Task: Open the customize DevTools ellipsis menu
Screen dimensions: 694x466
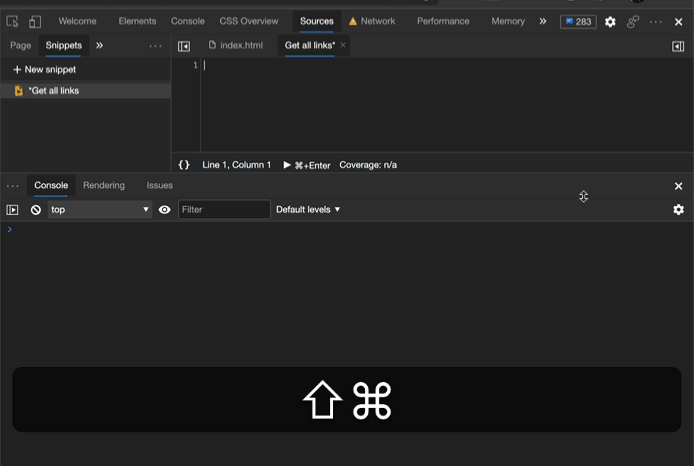Action: 655,22
